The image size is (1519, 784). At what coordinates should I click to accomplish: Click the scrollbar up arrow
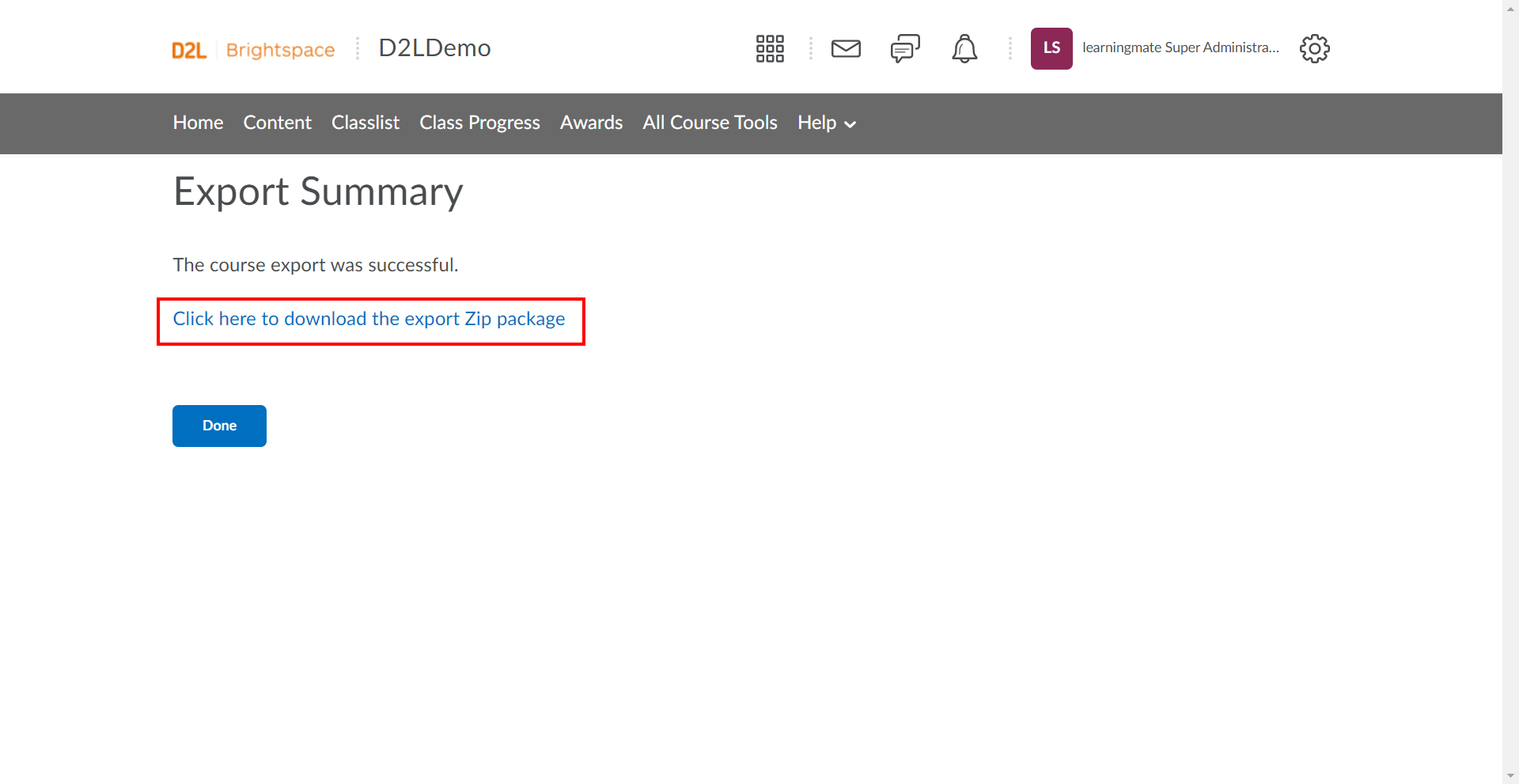tap(1510, 8)
